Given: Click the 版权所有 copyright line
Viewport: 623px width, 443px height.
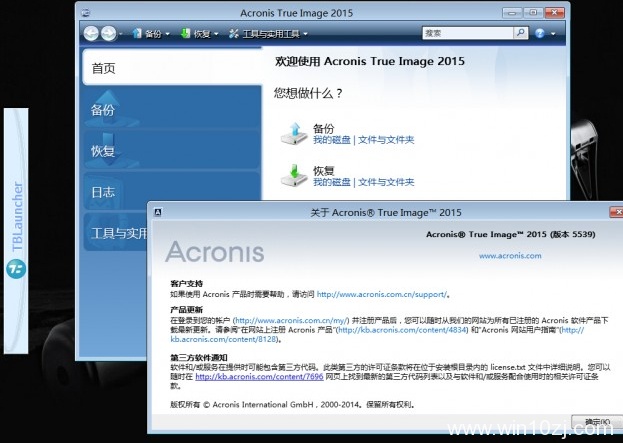Looking at the screenshot, I should coord(293,405).
